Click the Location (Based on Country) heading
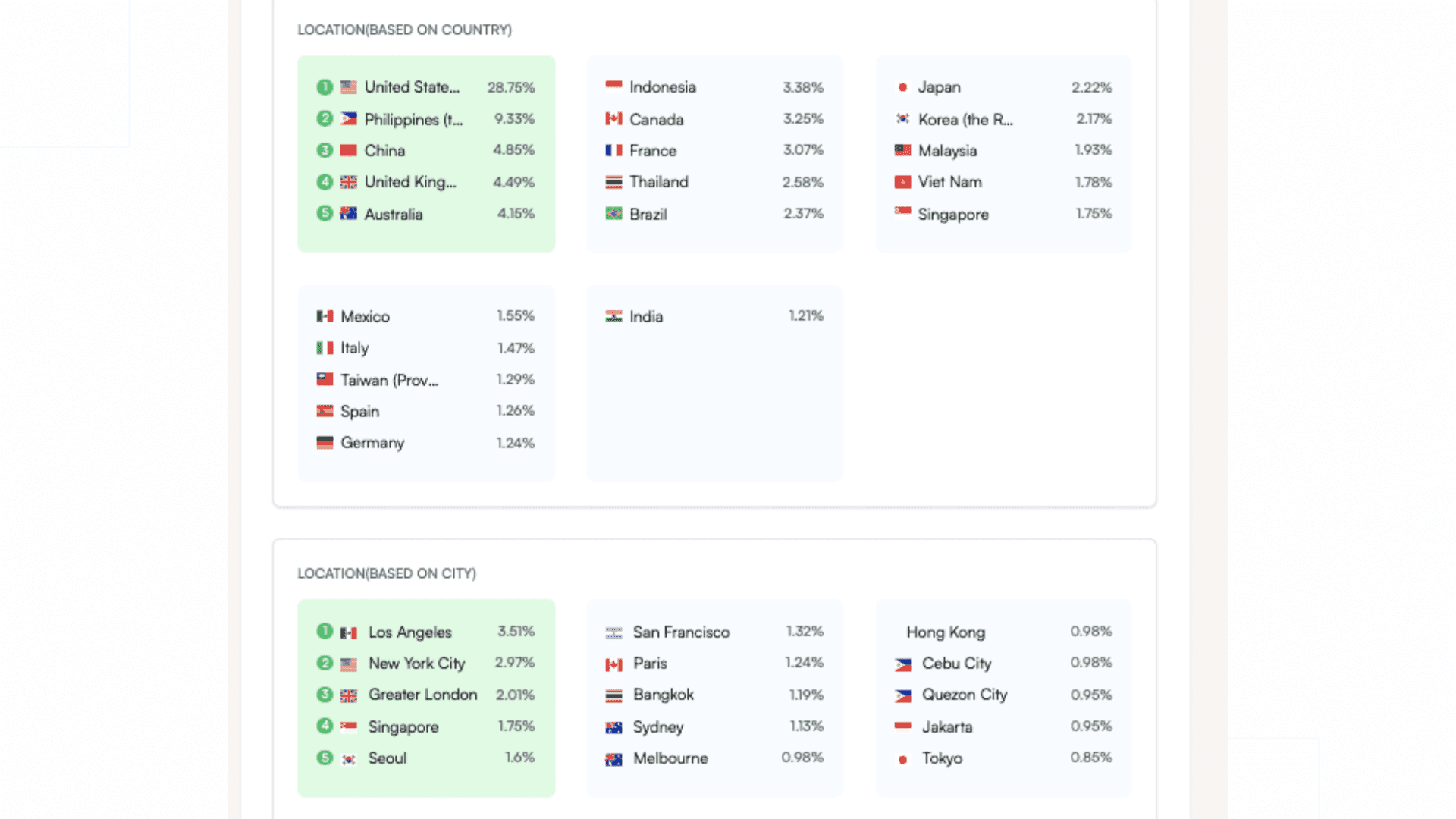The image size is (1456, 819). pos(404,30)
